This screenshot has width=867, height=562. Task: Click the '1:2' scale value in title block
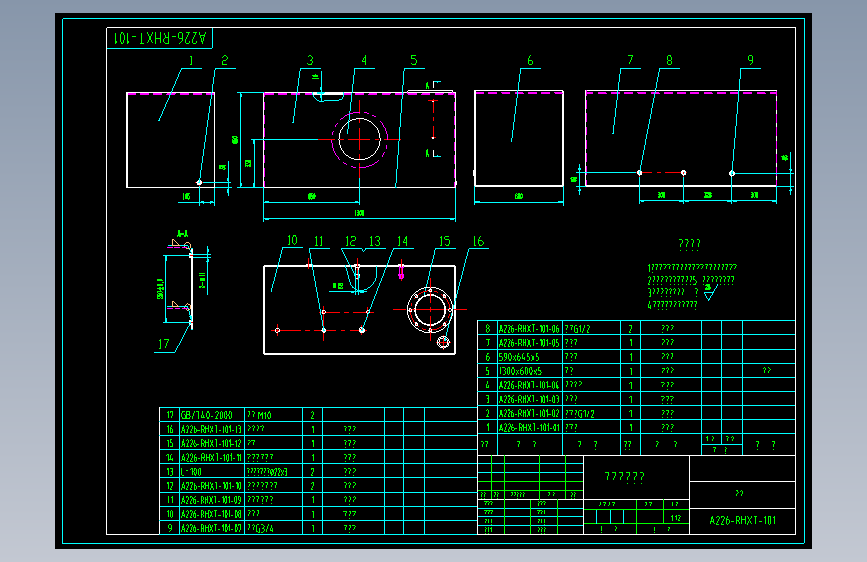[676, 518]
